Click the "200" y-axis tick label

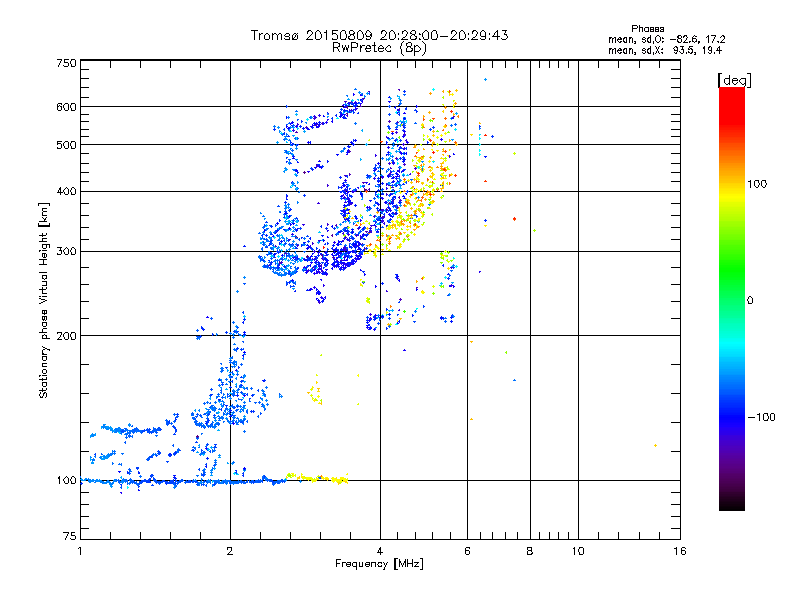click(66, 336)
